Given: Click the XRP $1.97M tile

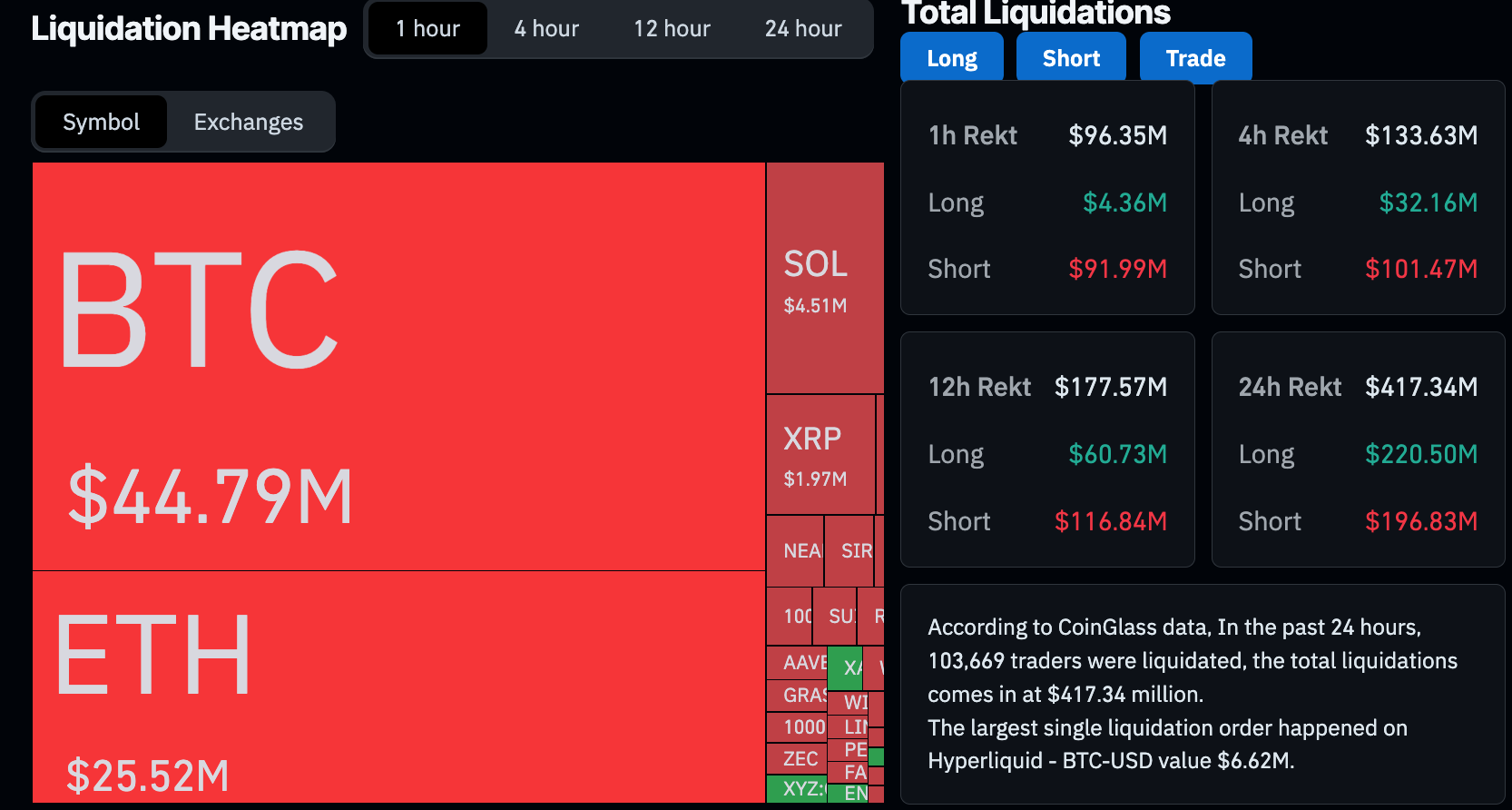Looking at the screenshot, I should 820,454.
